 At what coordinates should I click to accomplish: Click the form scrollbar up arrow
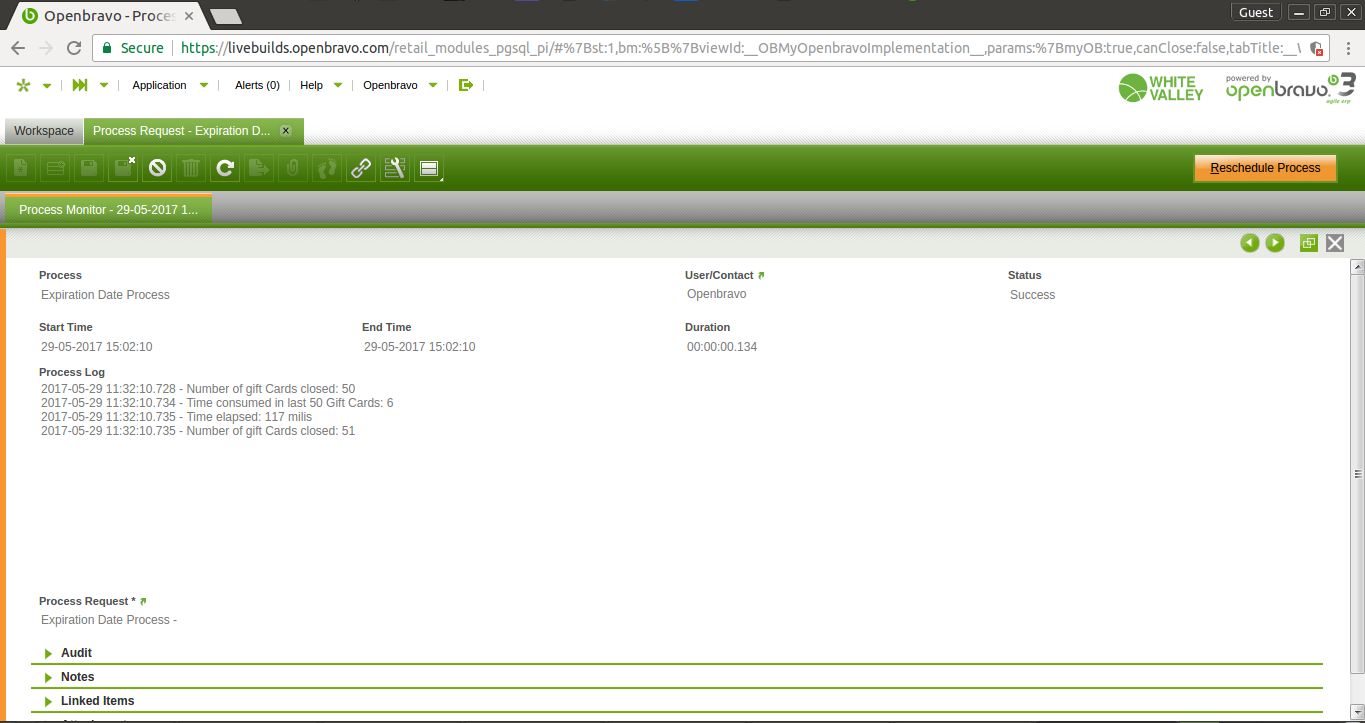[x=1357, y=267]
